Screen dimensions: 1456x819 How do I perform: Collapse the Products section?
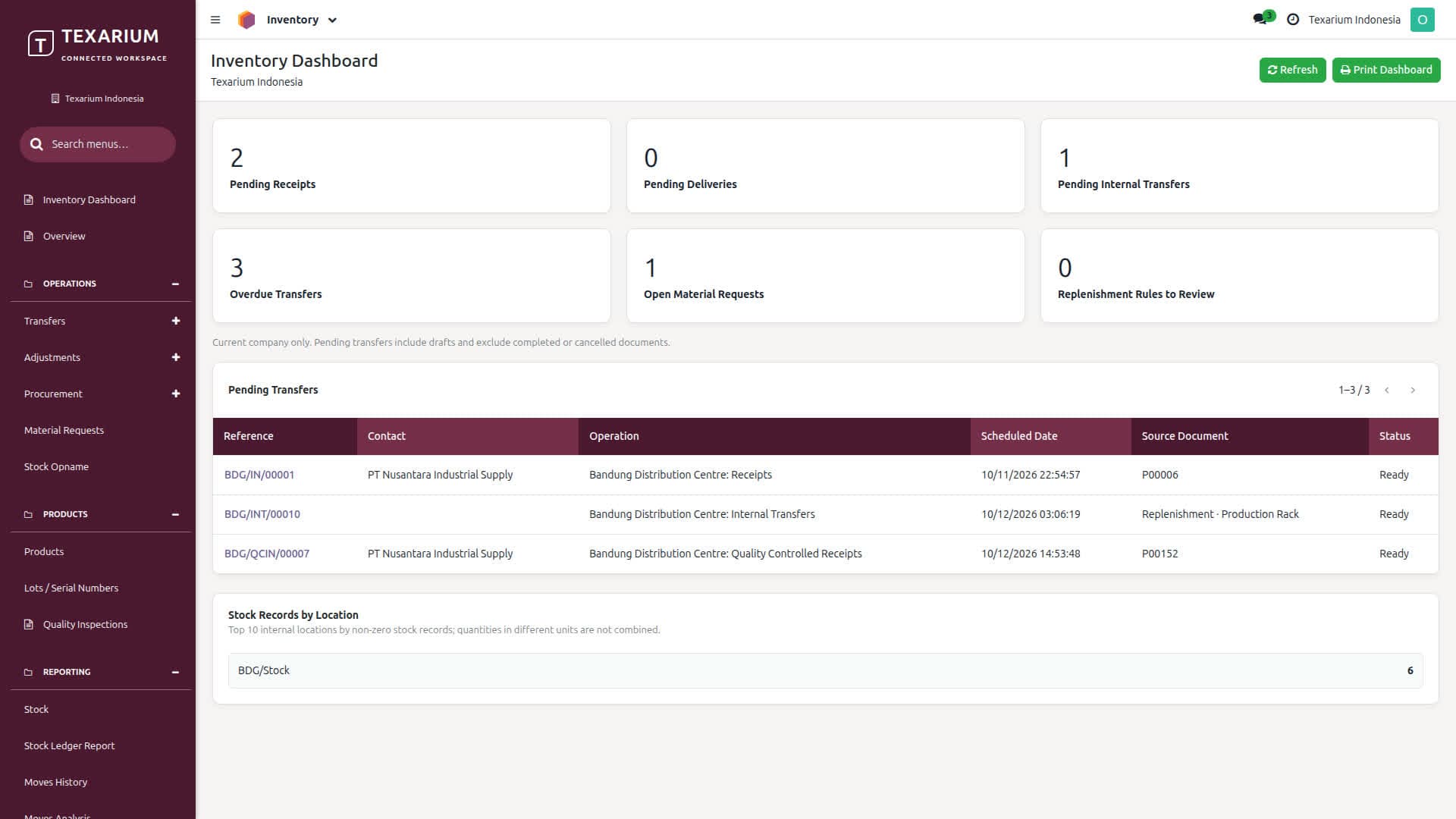[x=175, y=514]
